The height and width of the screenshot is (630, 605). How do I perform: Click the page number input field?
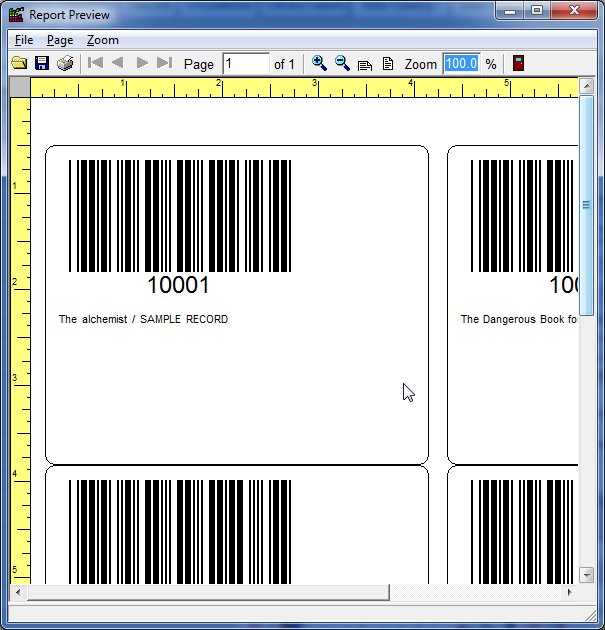(246, 64)
